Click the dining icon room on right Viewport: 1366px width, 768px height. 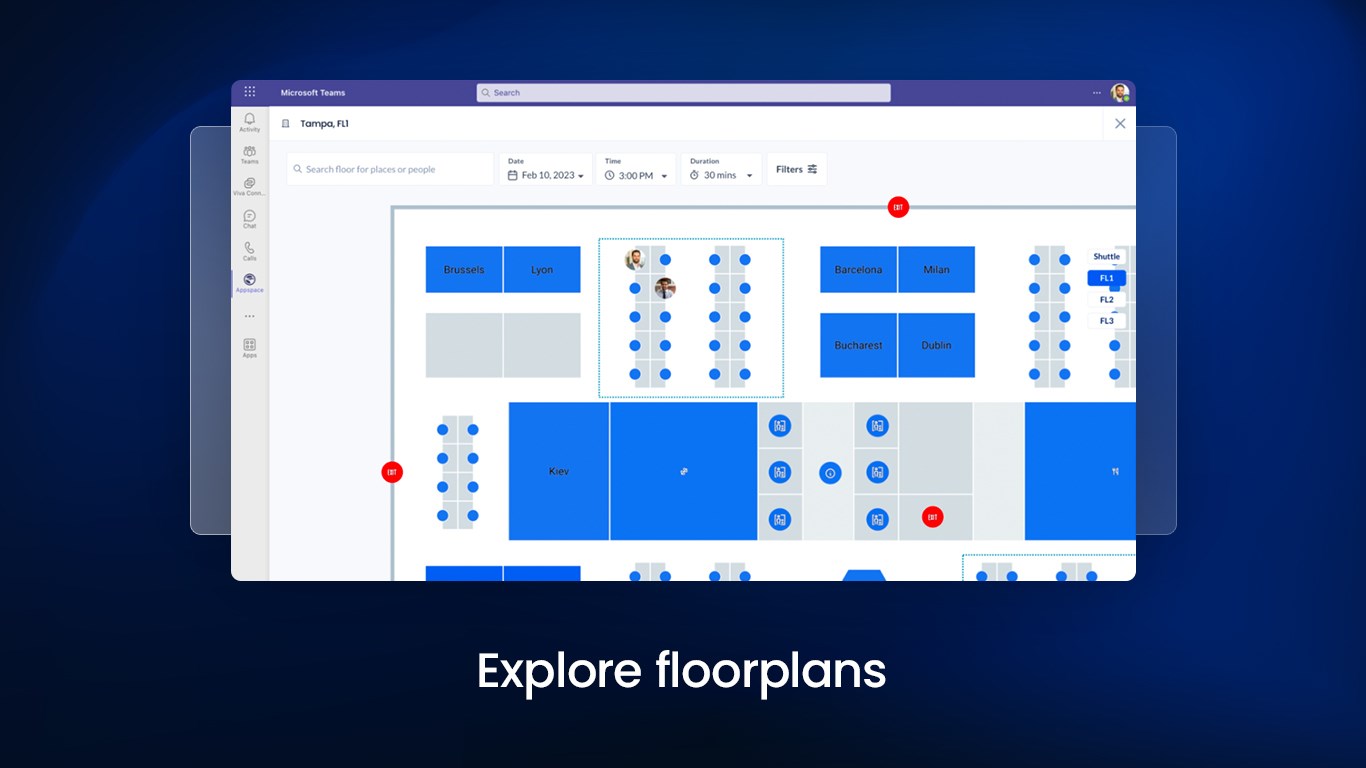point(1114,472)
